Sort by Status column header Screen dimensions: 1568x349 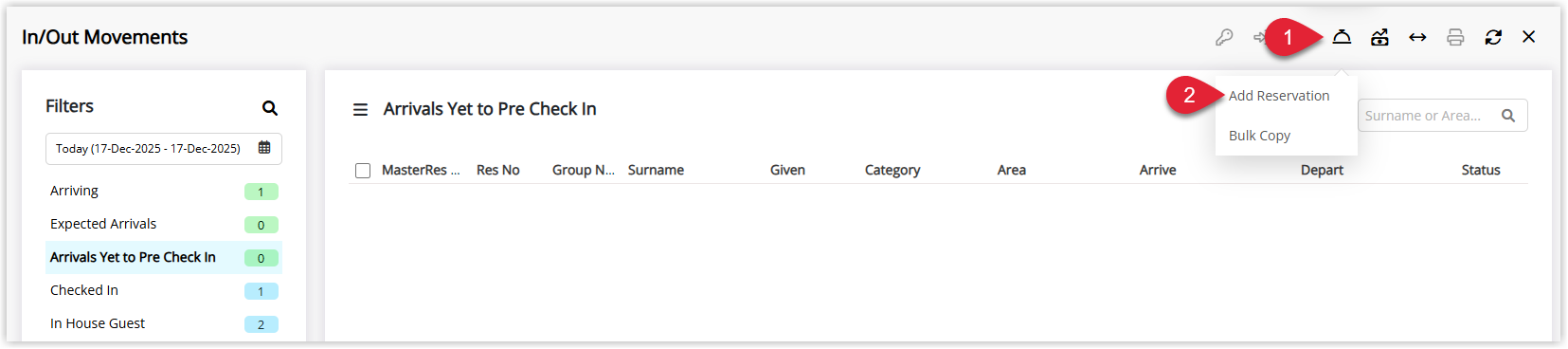[1481, 170]
